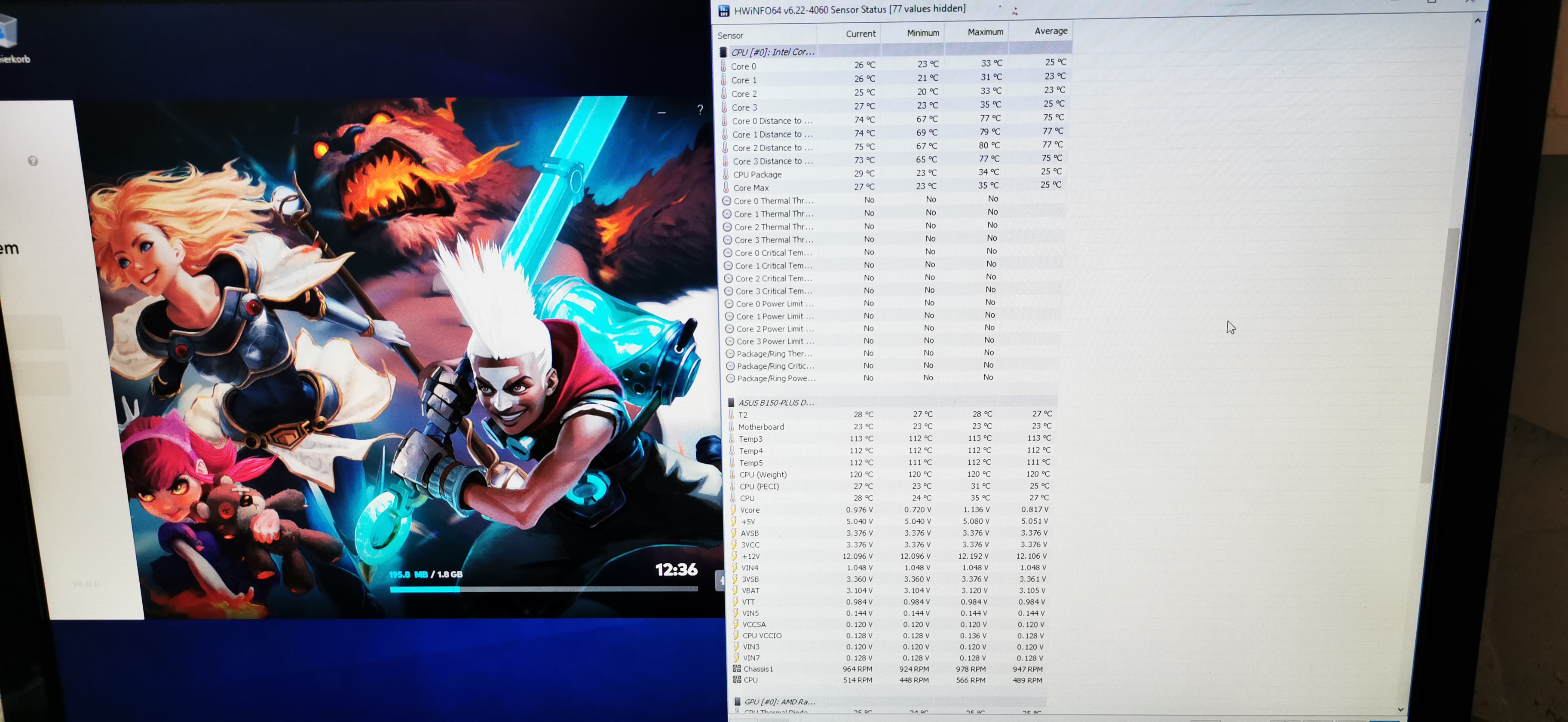Click the Core 0 thermometer icon

point(723,66)
